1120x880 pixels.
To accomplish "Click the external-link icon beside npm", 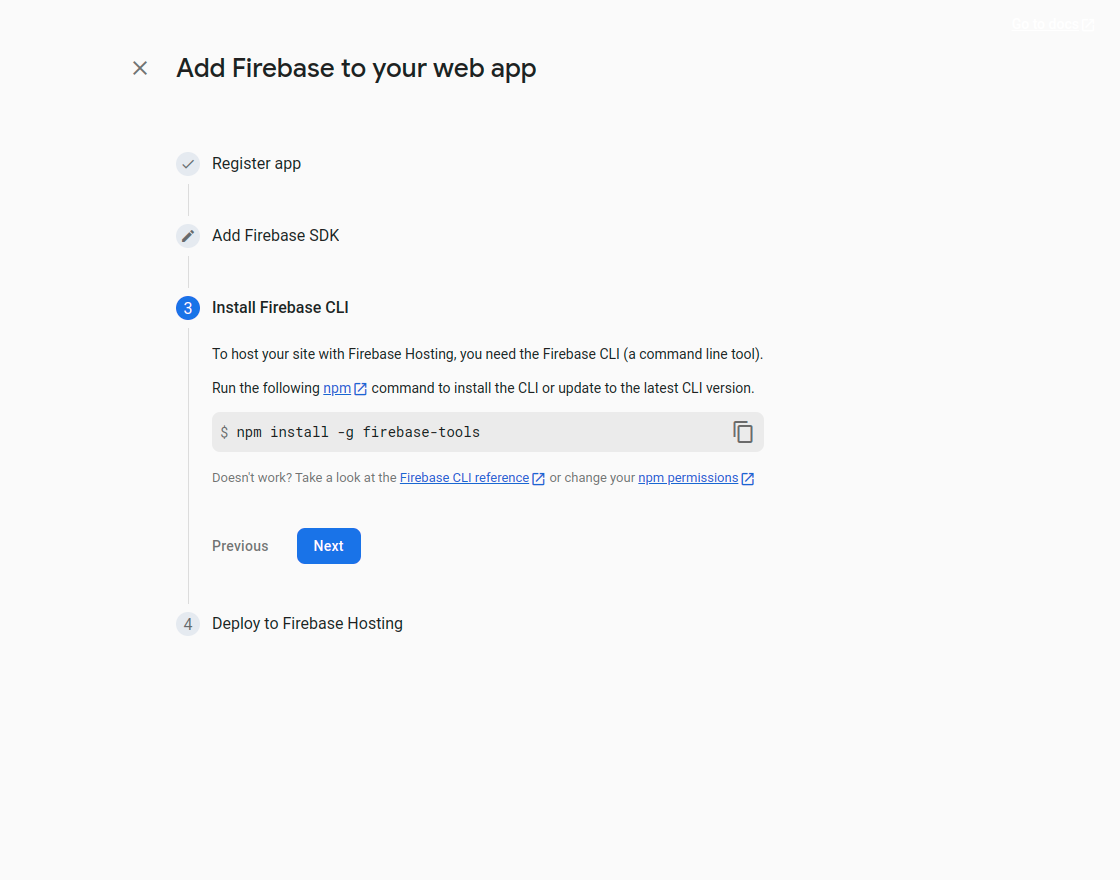I will coord(360,389).
